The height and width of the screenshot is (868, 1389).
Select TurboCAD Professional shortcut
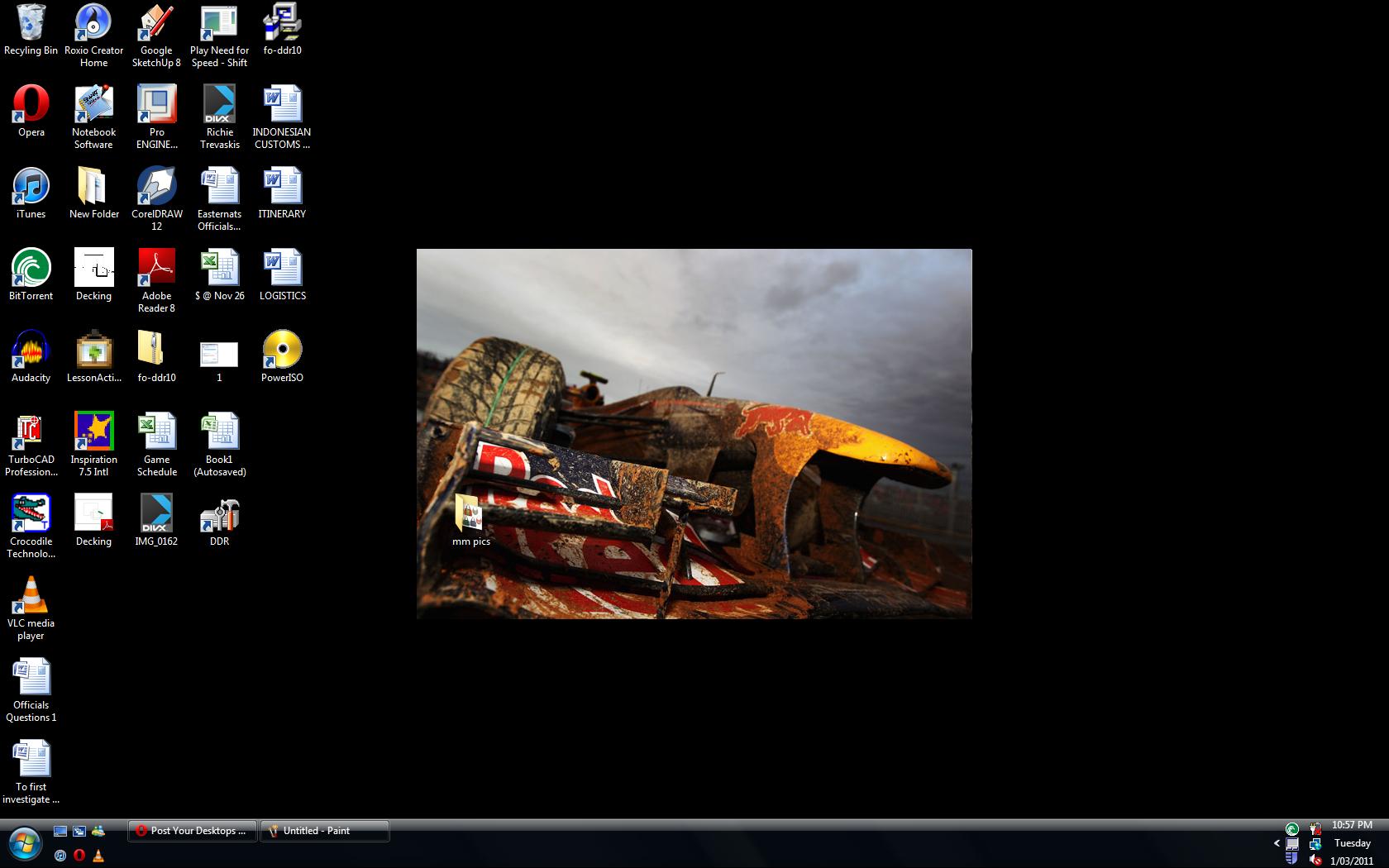(x=31, y=445)
